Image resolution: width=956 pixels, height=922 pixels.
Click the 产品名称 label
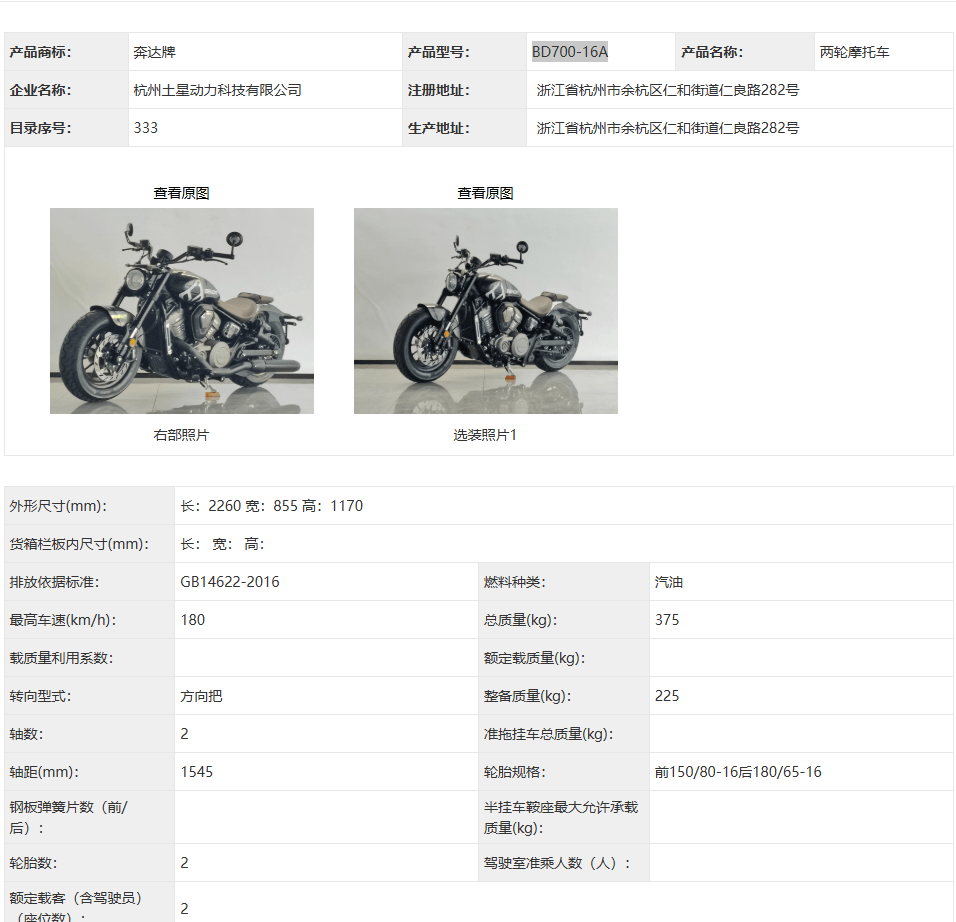coord(712,52)
